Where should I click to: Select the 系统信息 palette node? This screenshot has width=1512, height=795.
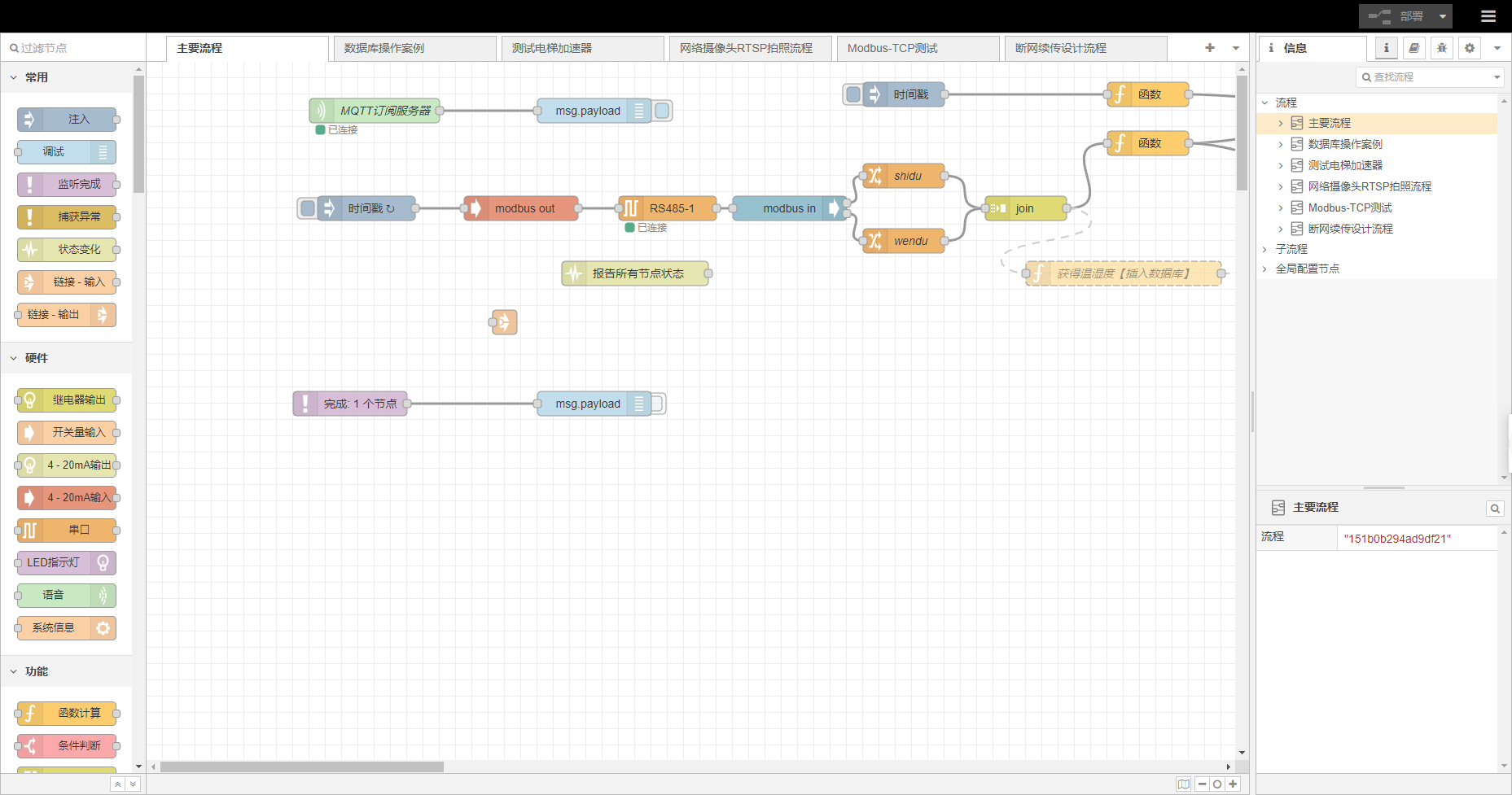click(67, 628)
